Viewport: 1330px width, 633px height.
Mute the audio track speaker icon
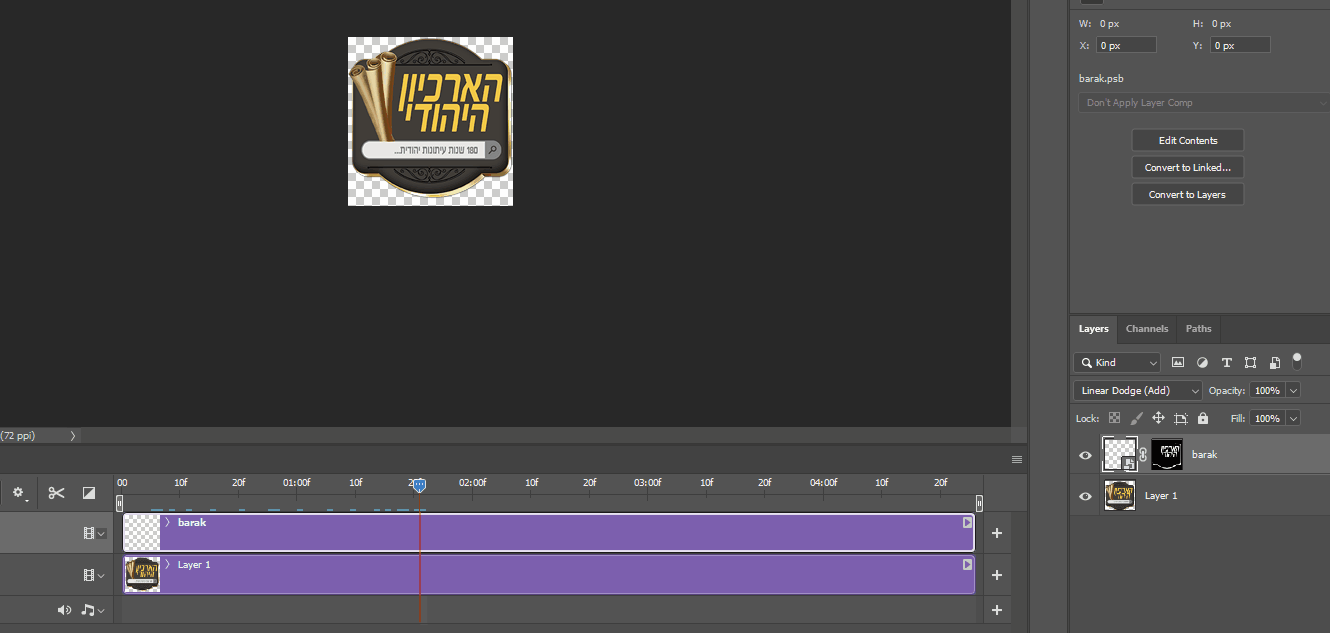65,610
